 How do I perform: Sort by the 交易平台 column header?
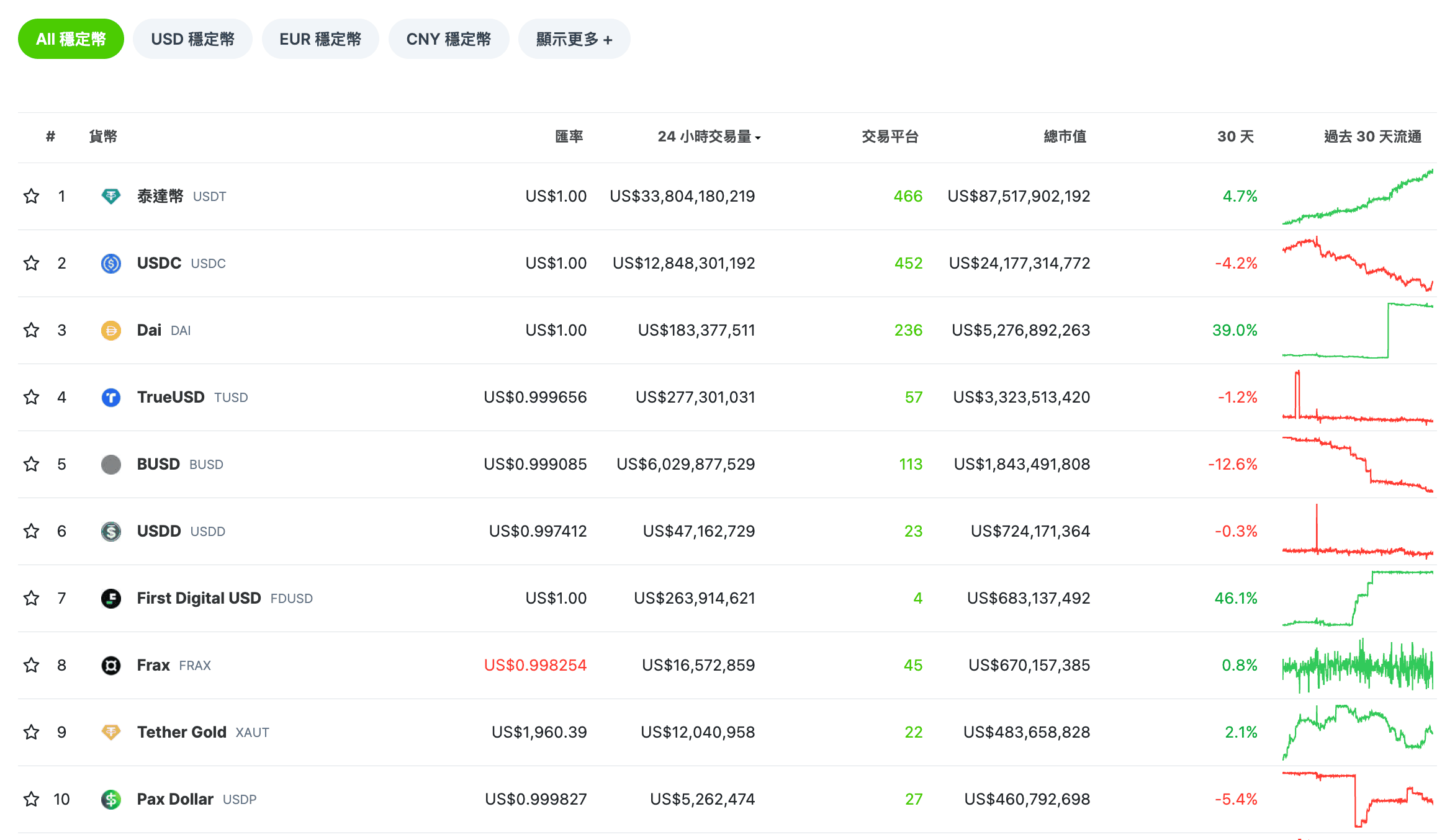coord(890,136)
